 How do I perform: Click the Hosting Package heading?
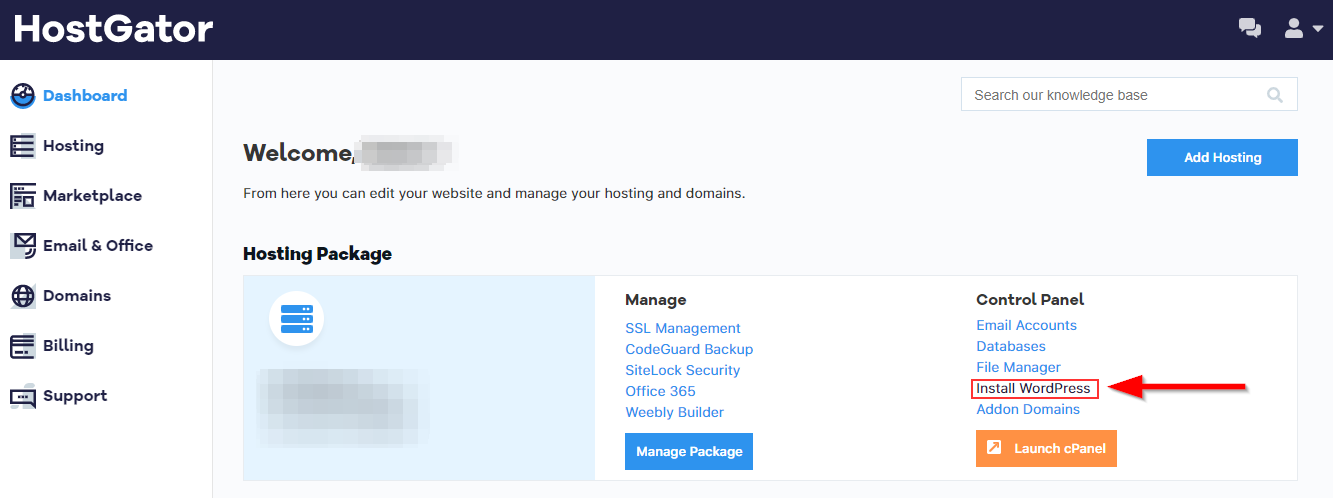coord(317,254)
